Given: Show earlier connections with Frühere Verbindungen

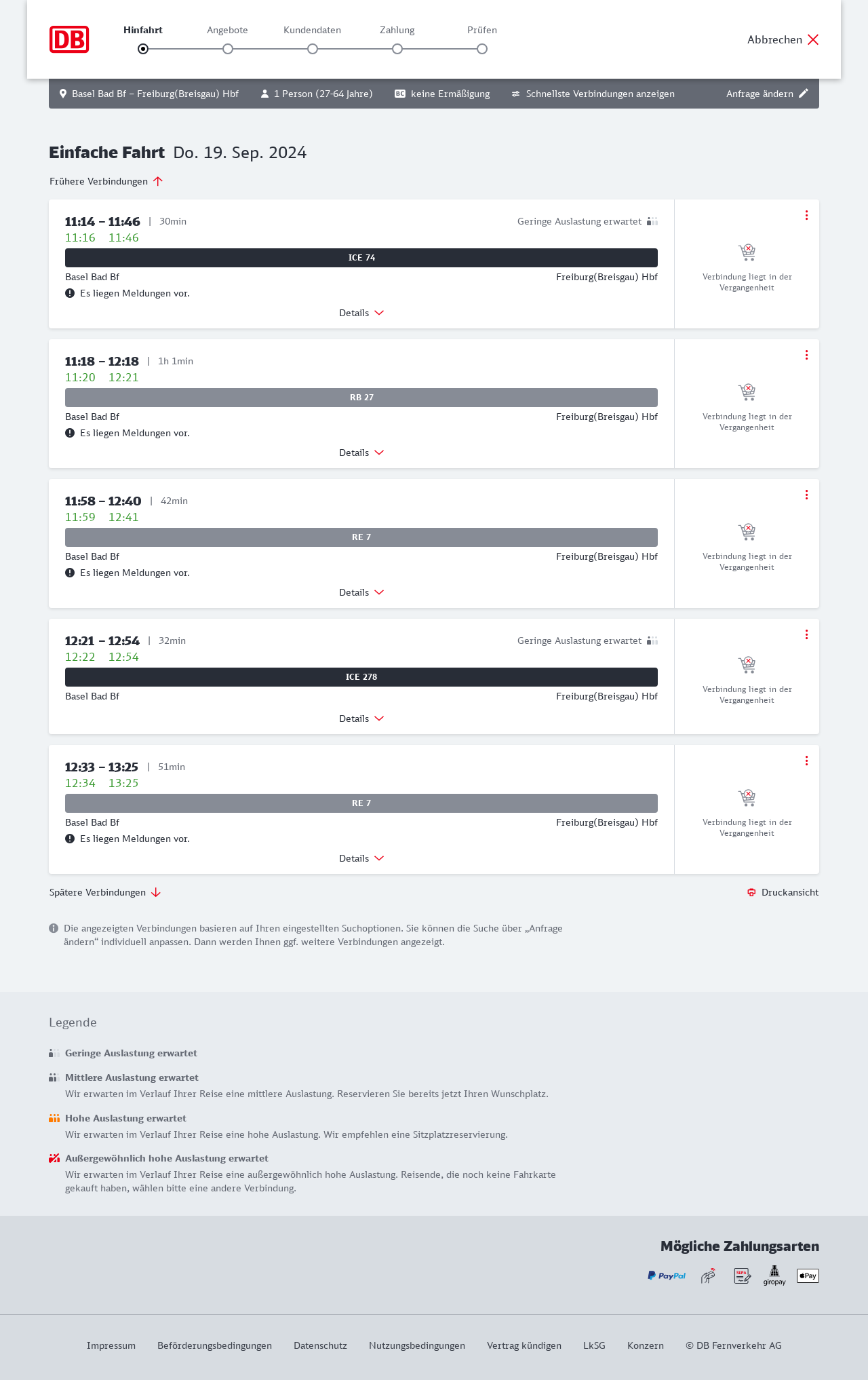Looking at the screenshot, I should point(106,181).
